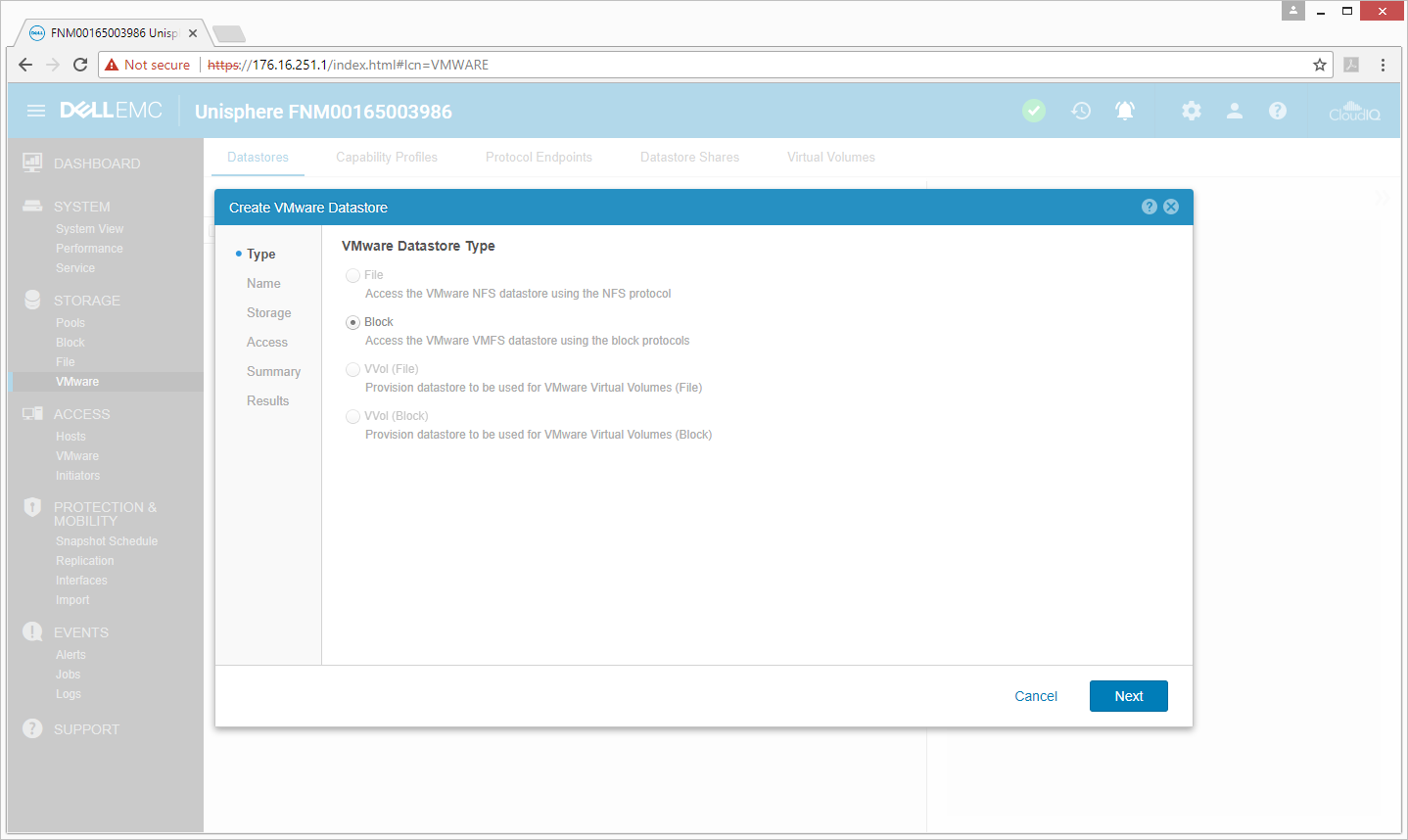Image resolution: width=1408 pixels, height=840 pixels.
Task: Open Performance in sidebar
Action: (x=89, y=249)
